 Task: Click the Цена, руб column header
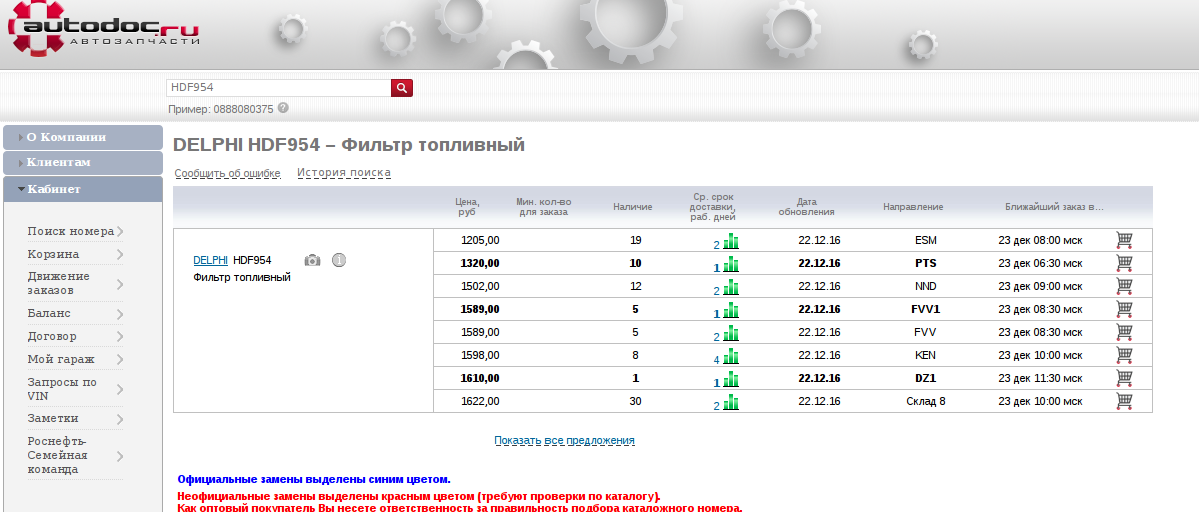click(x=467, y=207)
